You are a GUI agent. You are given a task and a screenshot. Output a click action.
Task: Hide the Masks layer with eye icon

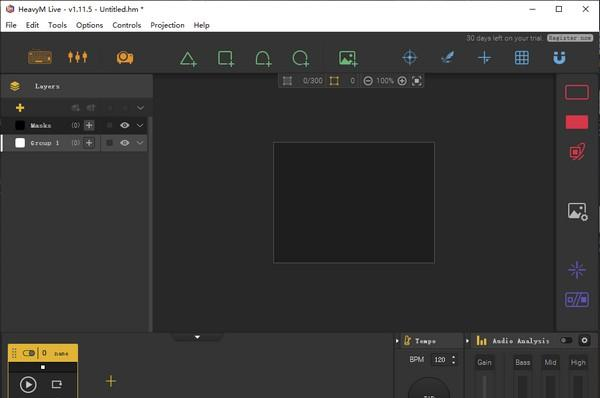point(124,125)
